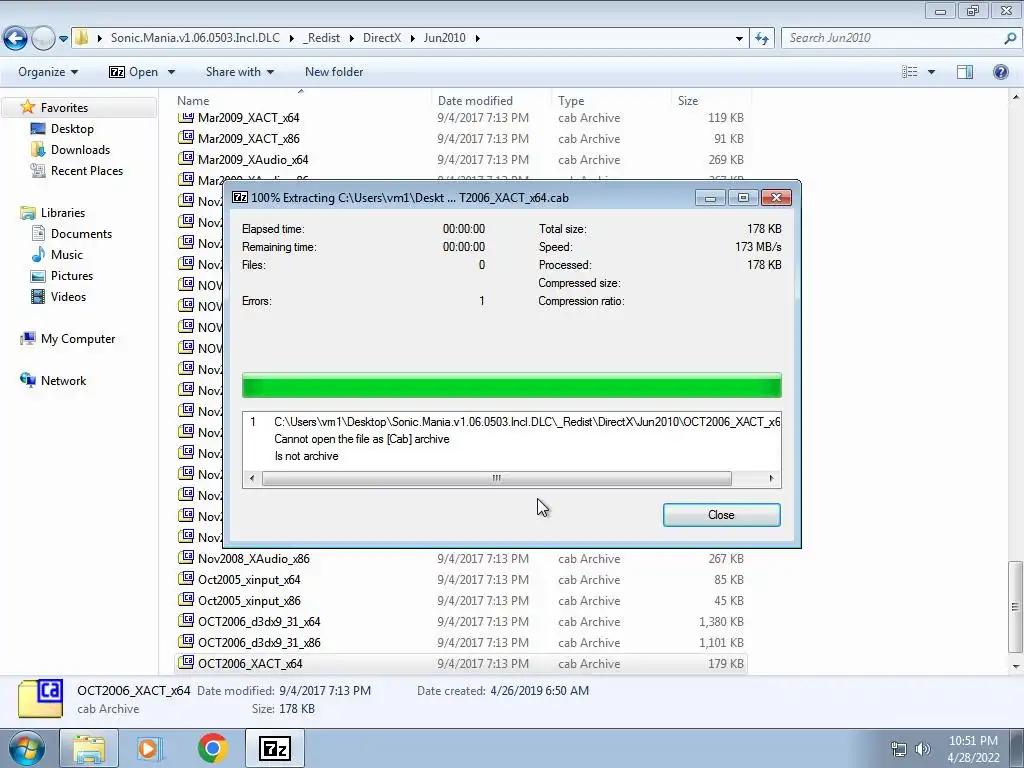Select Jun2010 breadcrumb segment
Viewport: 1024px width, 768px height.
445,38
